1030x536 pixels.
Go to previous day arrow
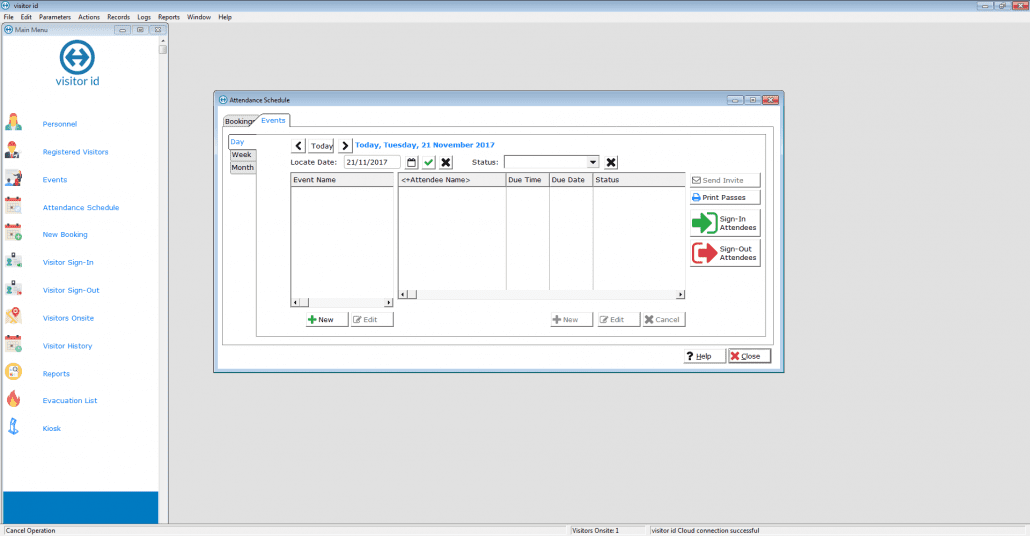pyautogui.click(x=298, y=145)
